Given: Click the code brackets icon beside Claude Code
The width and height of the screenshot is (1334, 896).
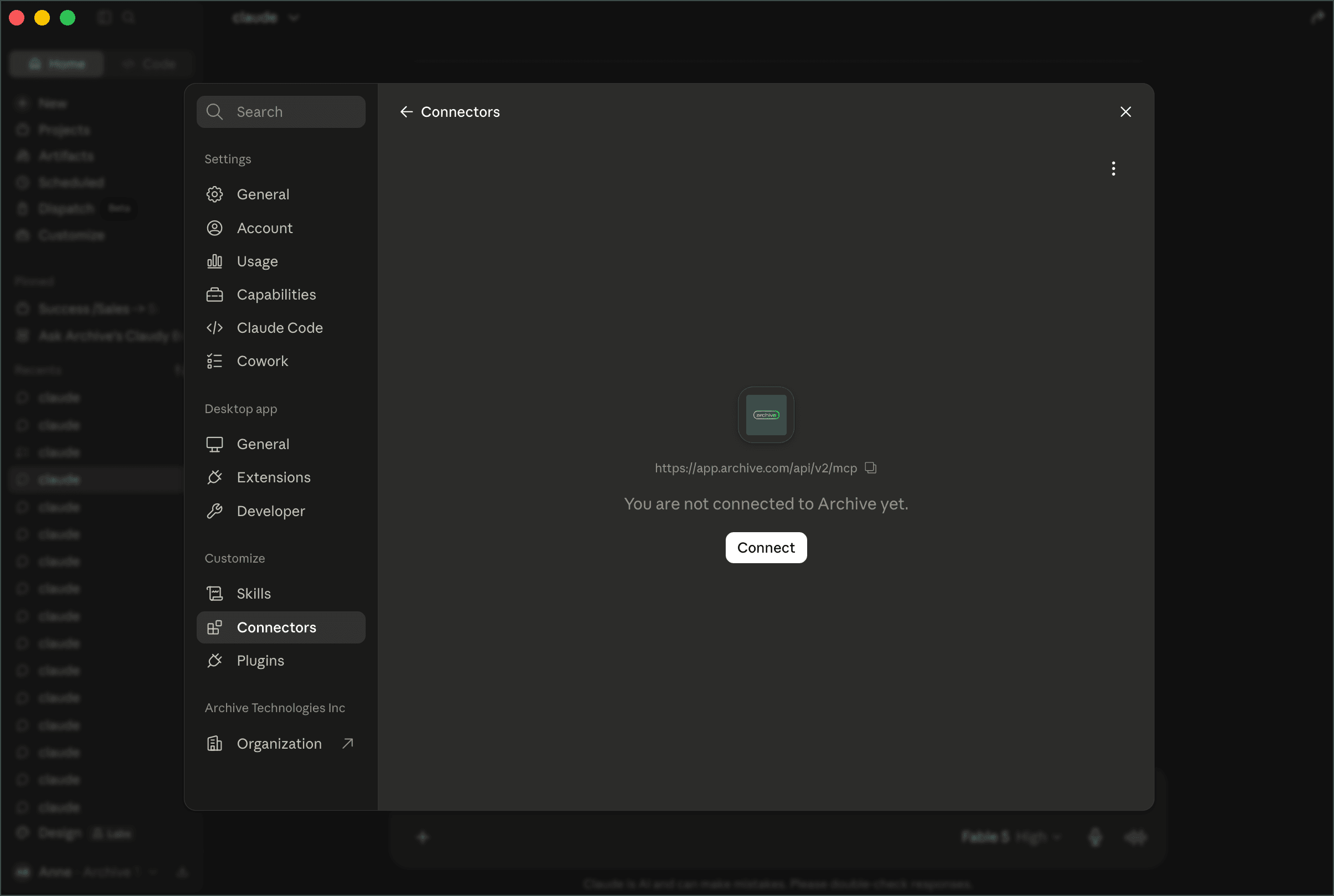Looking at the screenshot, I should coord(214,328).
